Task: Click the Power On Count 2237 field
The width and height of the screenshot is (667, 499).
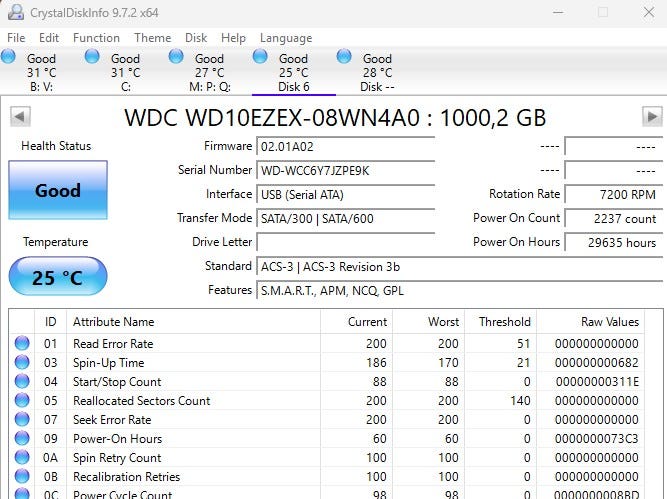Action: point(613,218)
